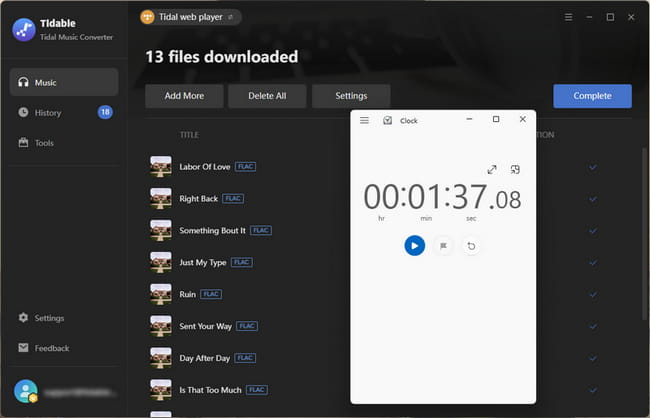Viewport: 650px width, 418px height.
Task: Click the 13 files downloaded heading
Action: (221, 57)
